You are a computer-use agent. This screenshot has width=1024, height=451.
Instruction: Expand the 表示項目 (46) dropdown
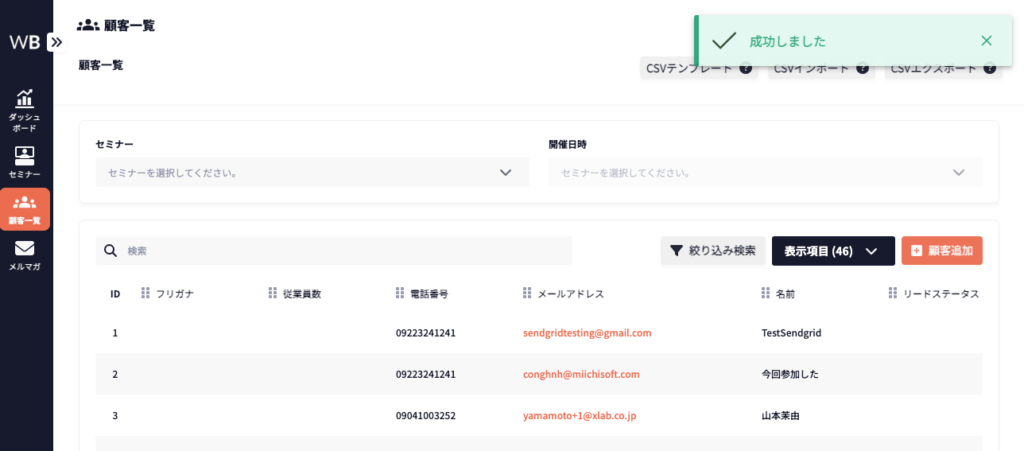click(832, 251)
